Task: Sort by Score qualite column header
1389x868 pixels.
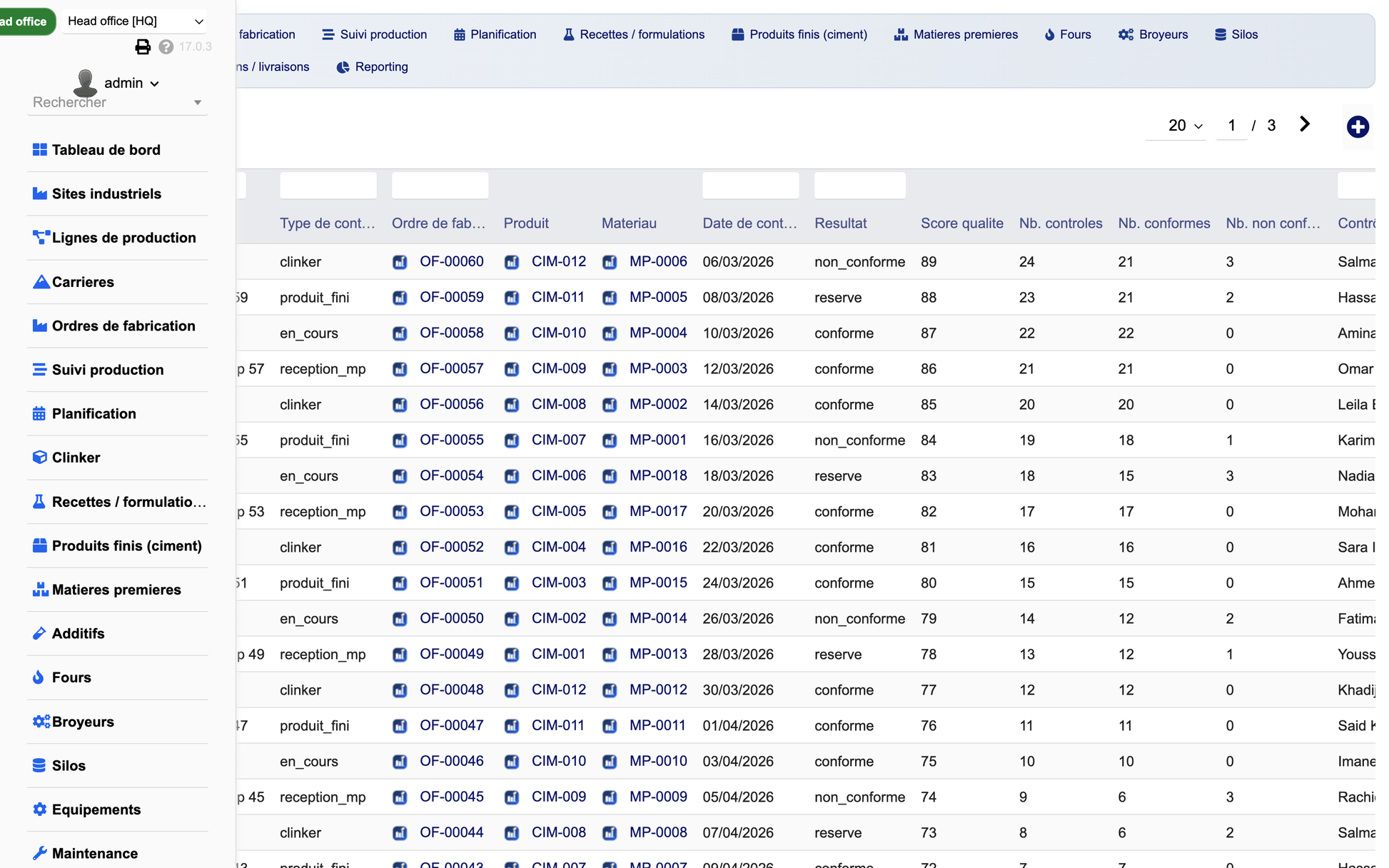Action: pyautogui.click(x=962, y=223)
